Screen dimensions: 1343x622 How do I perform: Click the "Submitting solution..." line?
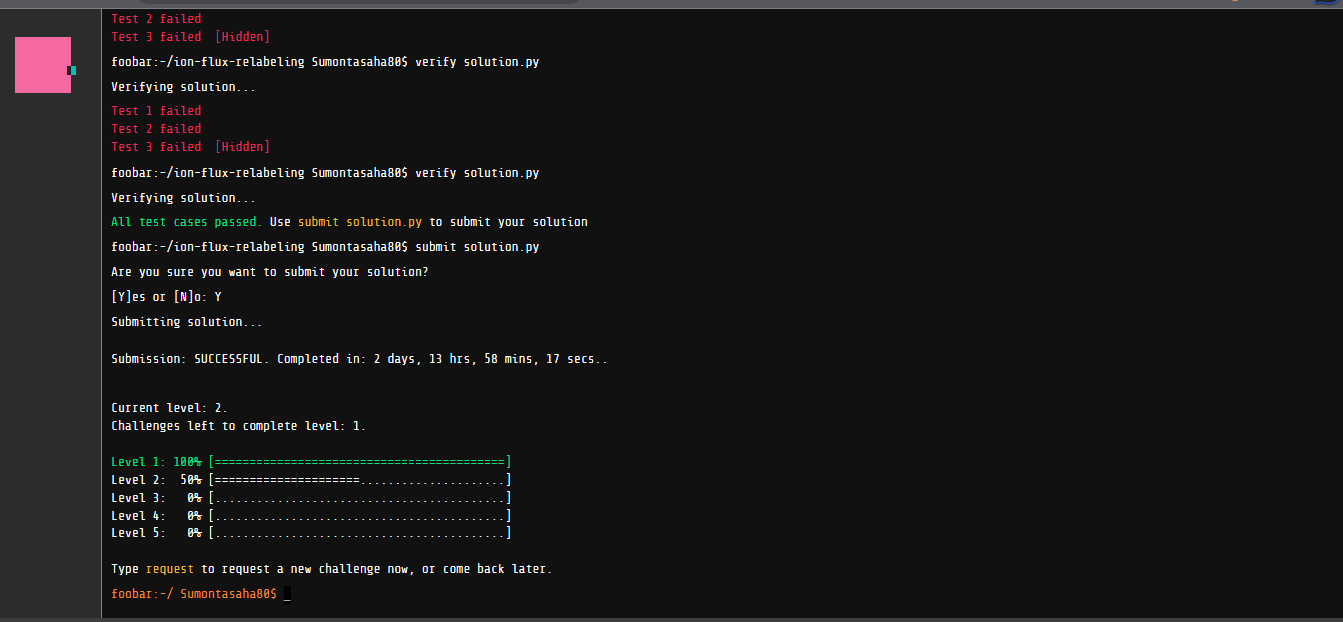[187, 322]
